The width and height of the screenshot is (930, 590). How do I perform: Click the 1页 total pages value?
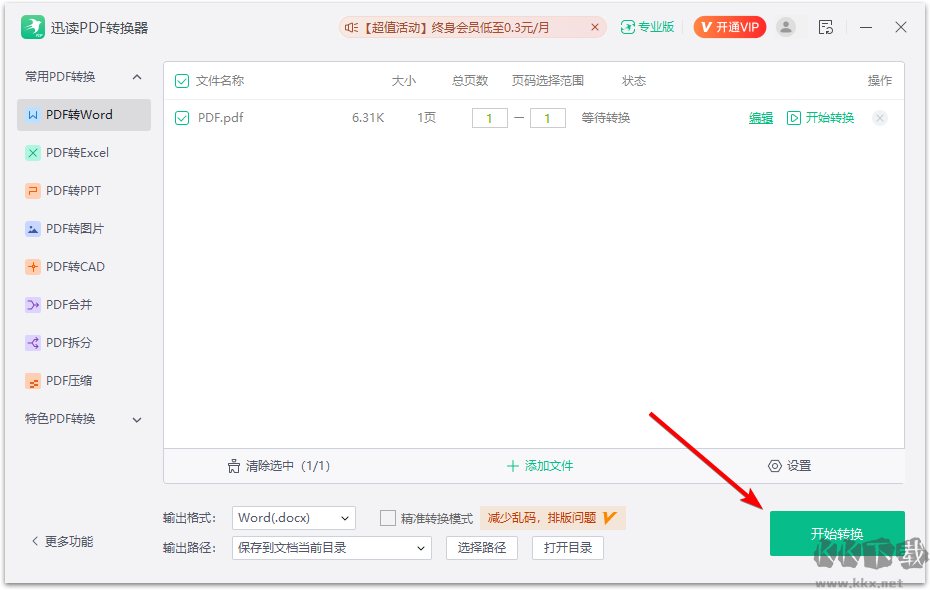[x=426, y=118]
